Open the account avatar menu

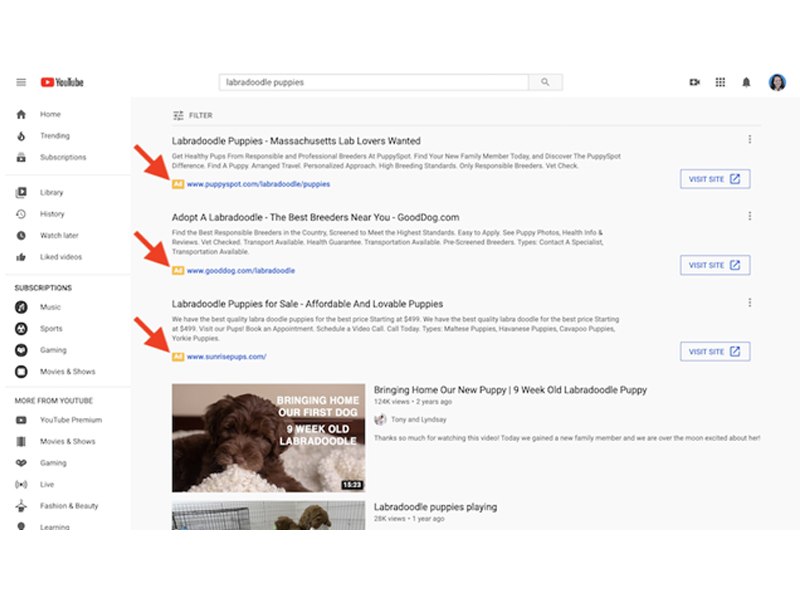click(x=777, y=82)
